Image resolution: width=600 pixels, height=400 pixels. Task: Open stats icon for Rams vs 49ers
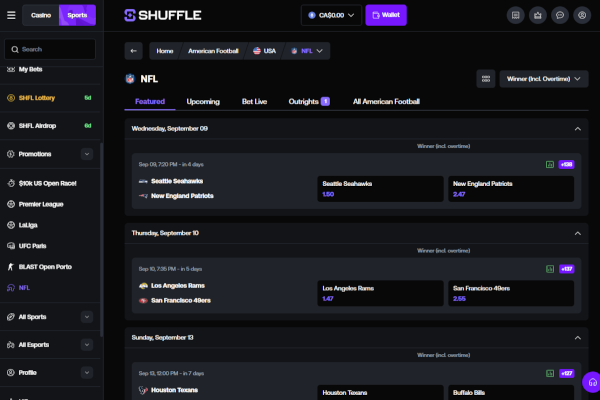click(x=550, y=269)
